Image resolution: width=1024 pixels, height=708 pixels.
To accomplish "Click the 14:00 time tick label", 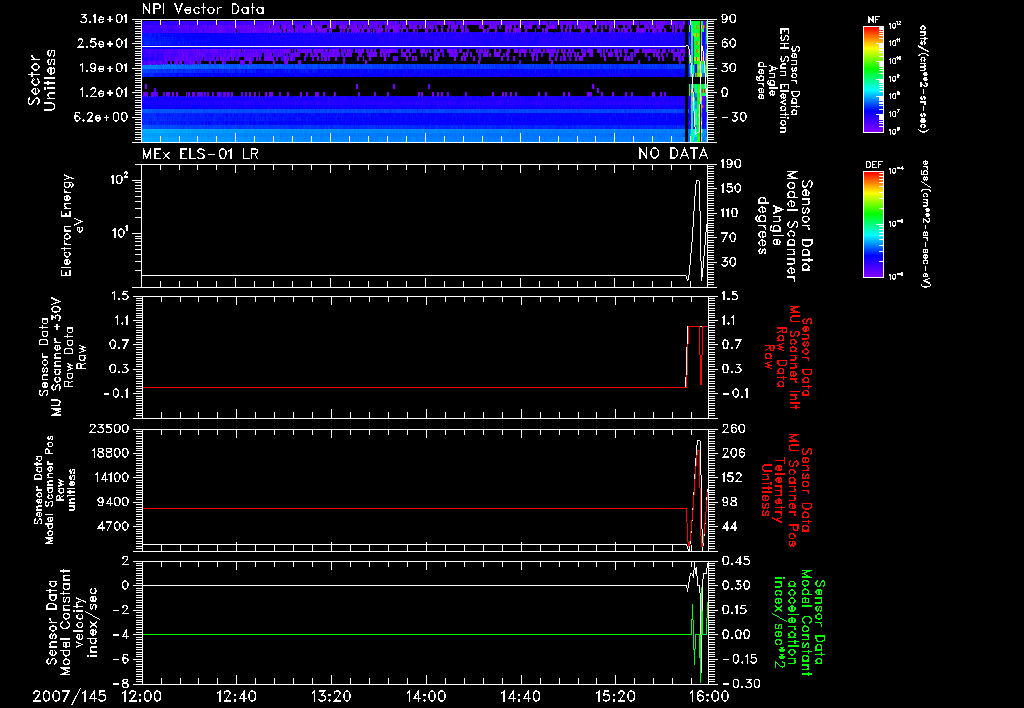I will click(x=426, y=696).
